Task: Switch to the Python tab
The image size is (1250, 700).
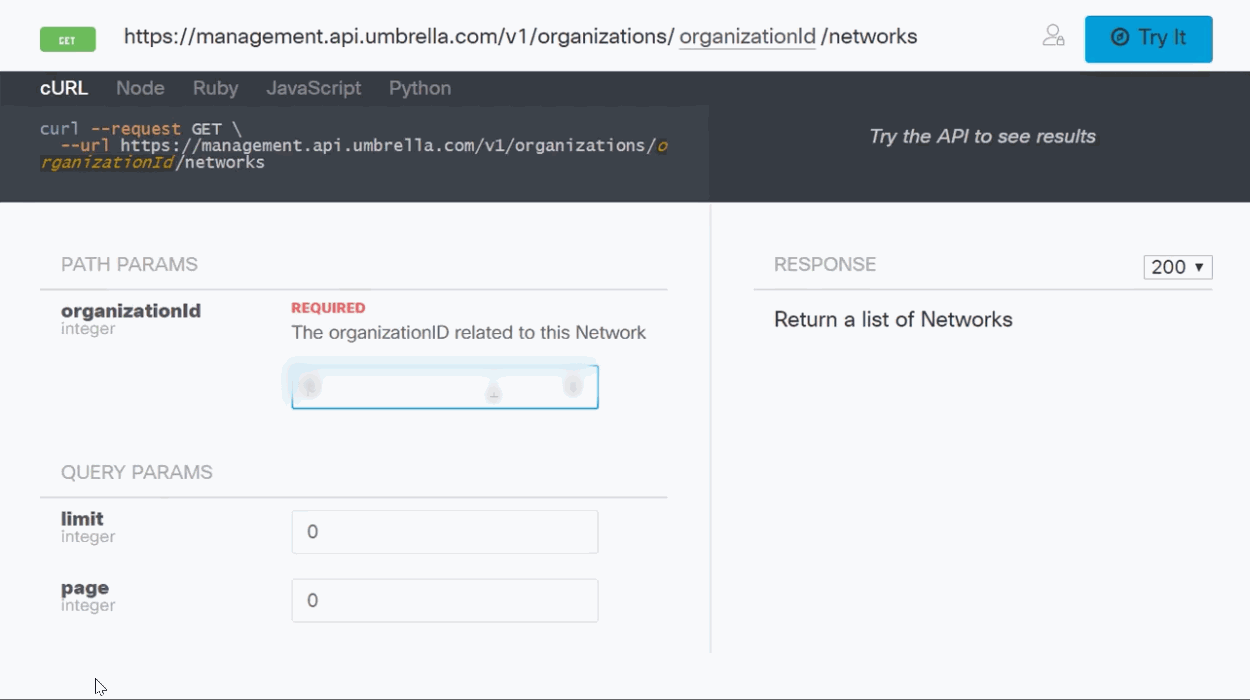Action: [420, 88]
